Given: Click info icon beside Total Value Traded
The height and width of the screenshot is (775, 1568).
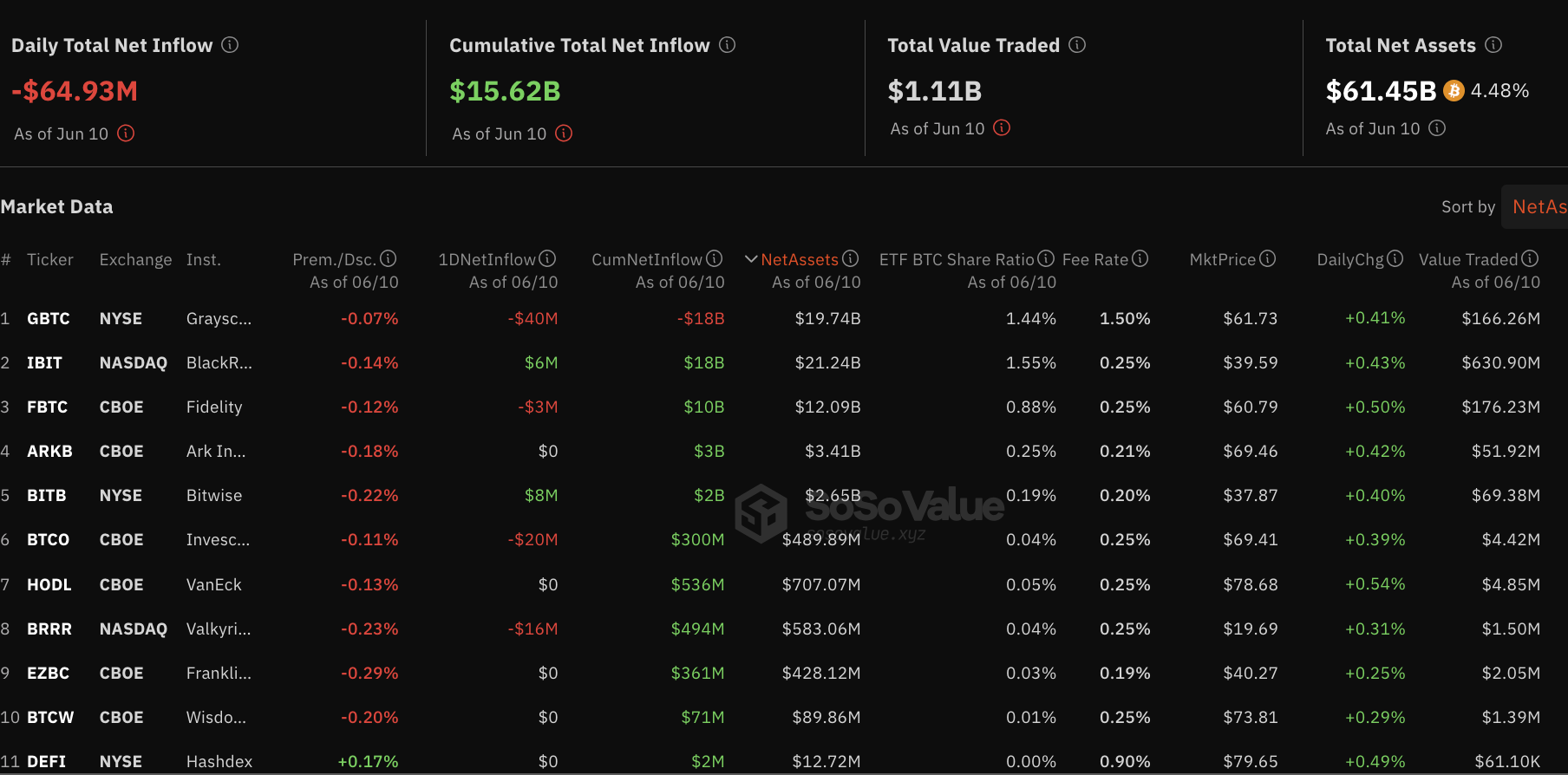Looking at the screenshot, I should [x=1077, y=44].
